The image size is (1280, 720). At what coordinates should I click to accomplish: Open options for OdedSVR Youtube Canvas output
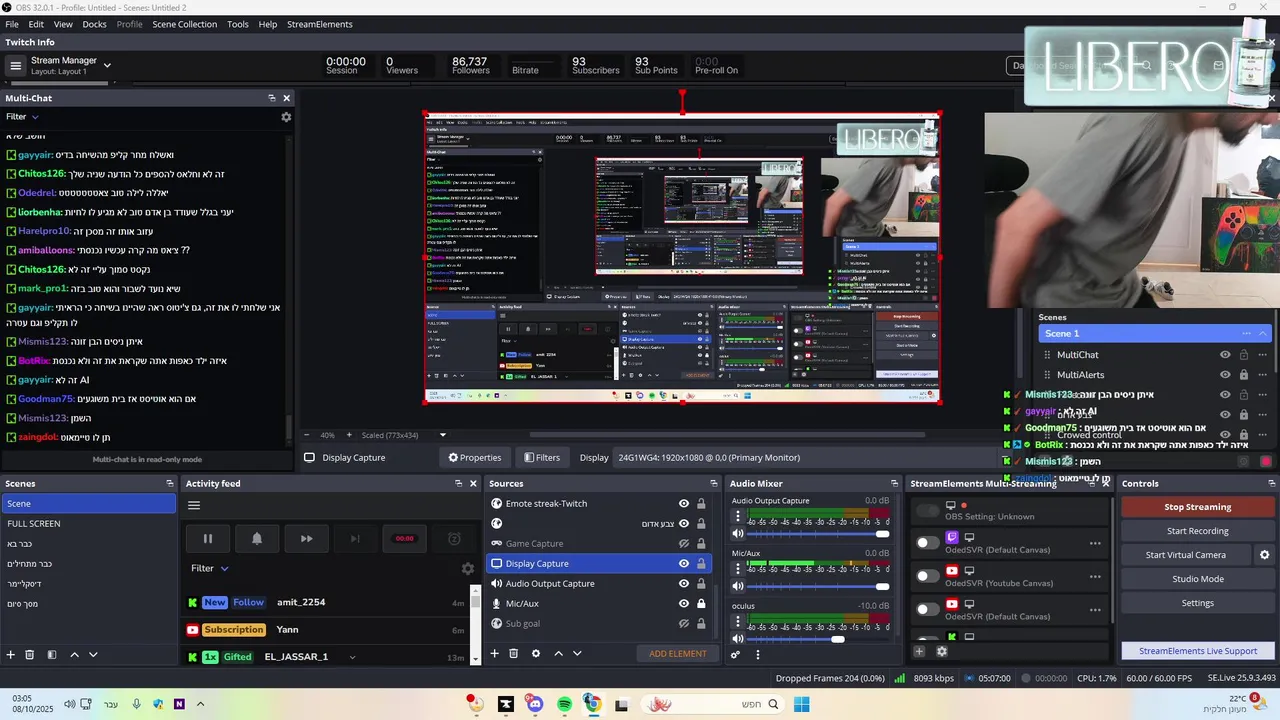1095,577
